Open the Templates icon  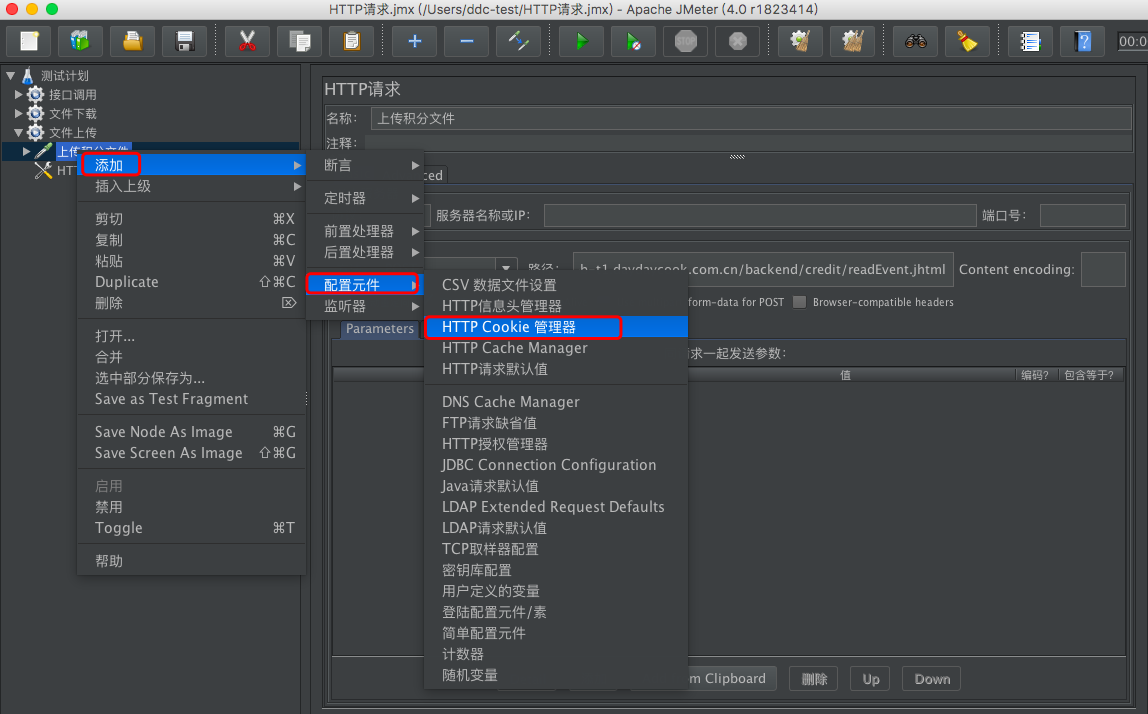(80, 41)
